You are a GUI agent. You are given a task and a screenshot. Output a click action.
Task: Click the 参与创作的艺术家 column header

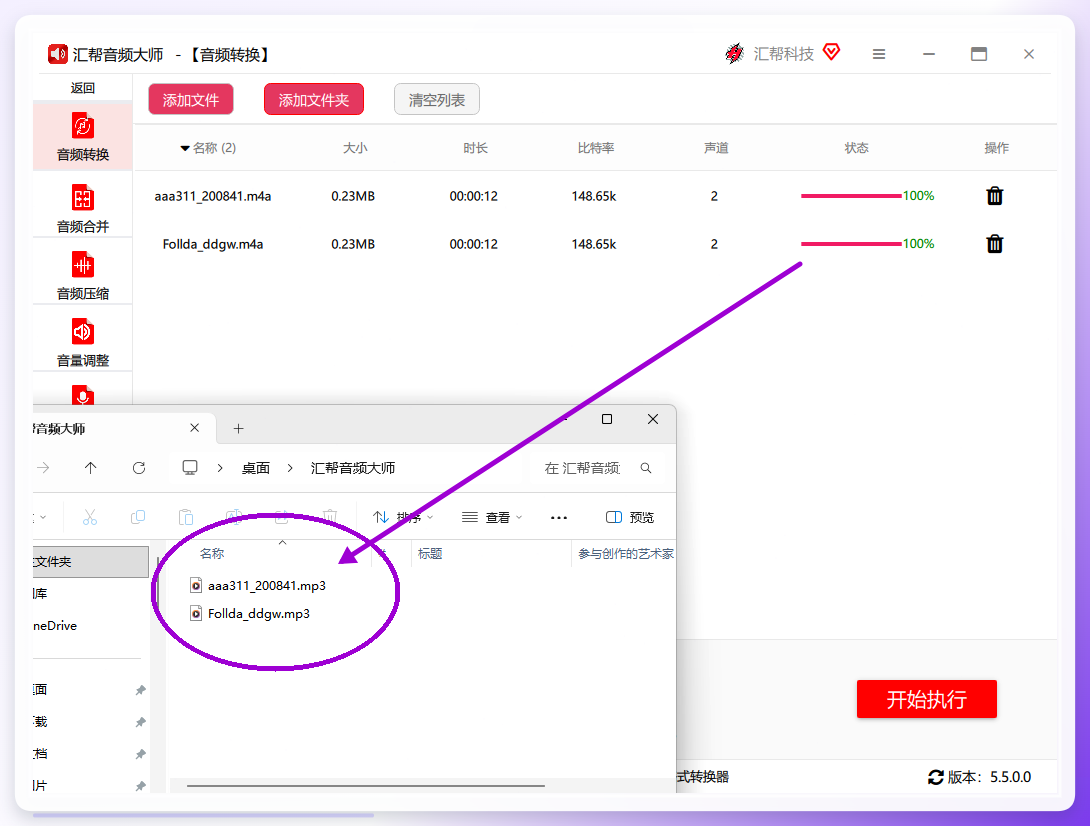point(626,553)
